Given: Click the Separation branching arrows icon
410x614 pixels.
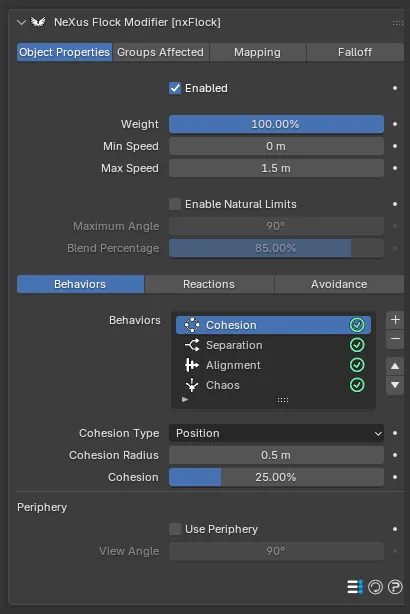Looking at the screenshot, I should coord(192,345).
